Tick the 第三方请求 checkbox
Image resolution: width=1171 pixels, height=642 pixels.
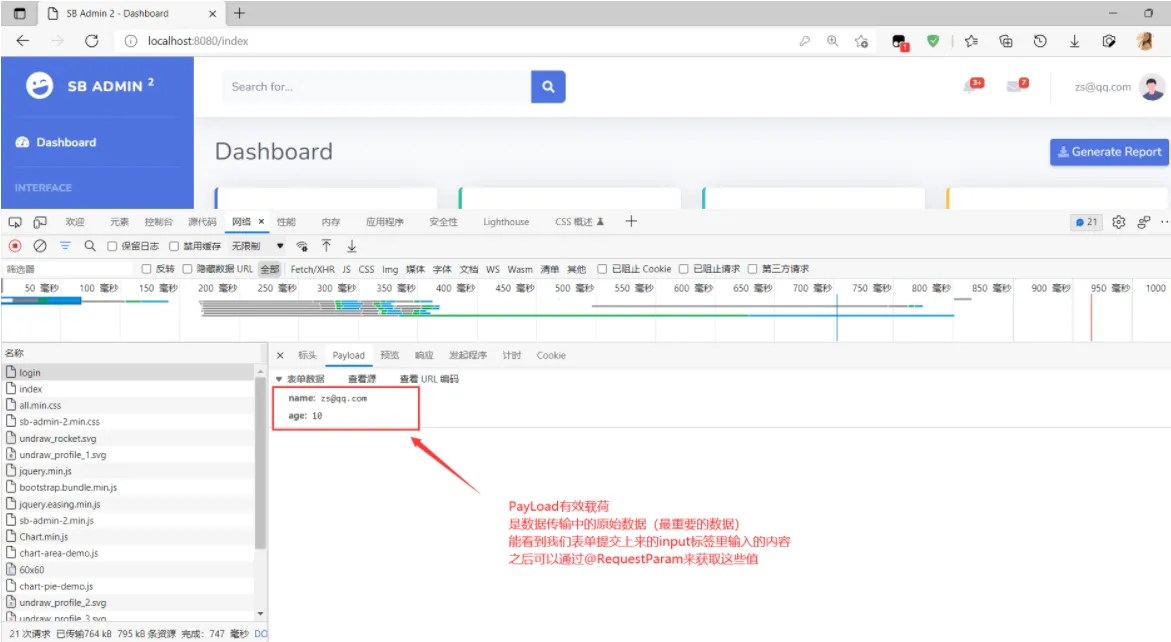tap(753, 269)
